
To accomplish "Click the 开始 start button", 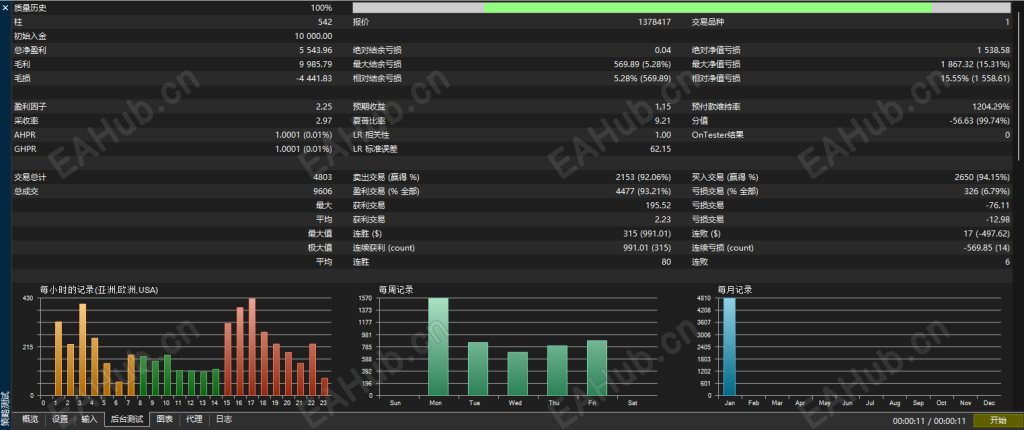I will click(997, 420).
